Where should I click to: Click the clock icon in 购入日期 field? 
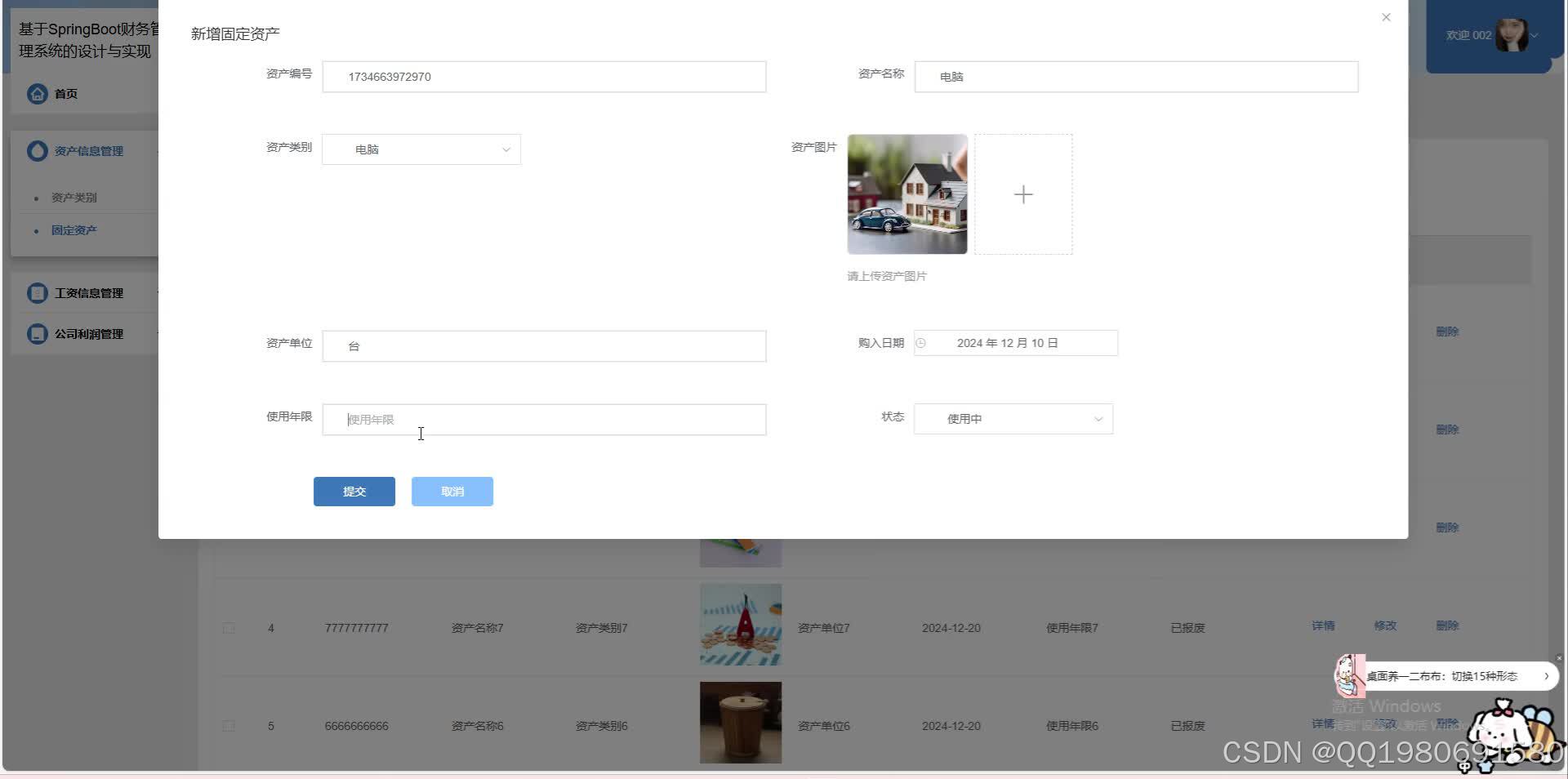pyautogui.click(x=921, y=342)
